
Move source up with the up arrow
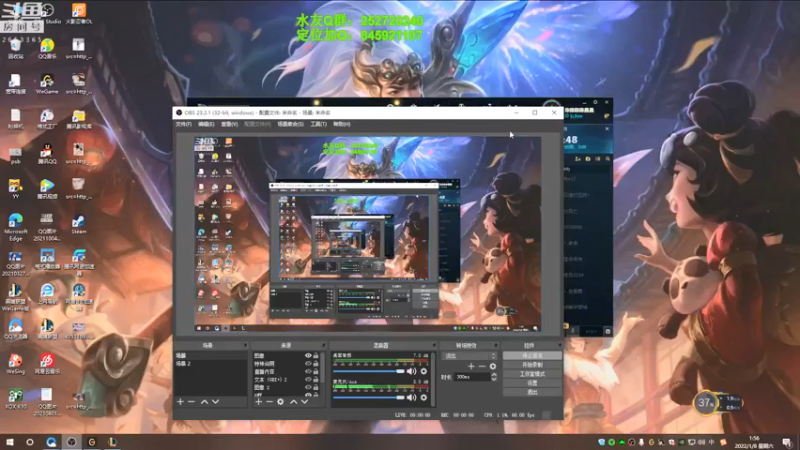pyautogui.click(x=293, y=402)
